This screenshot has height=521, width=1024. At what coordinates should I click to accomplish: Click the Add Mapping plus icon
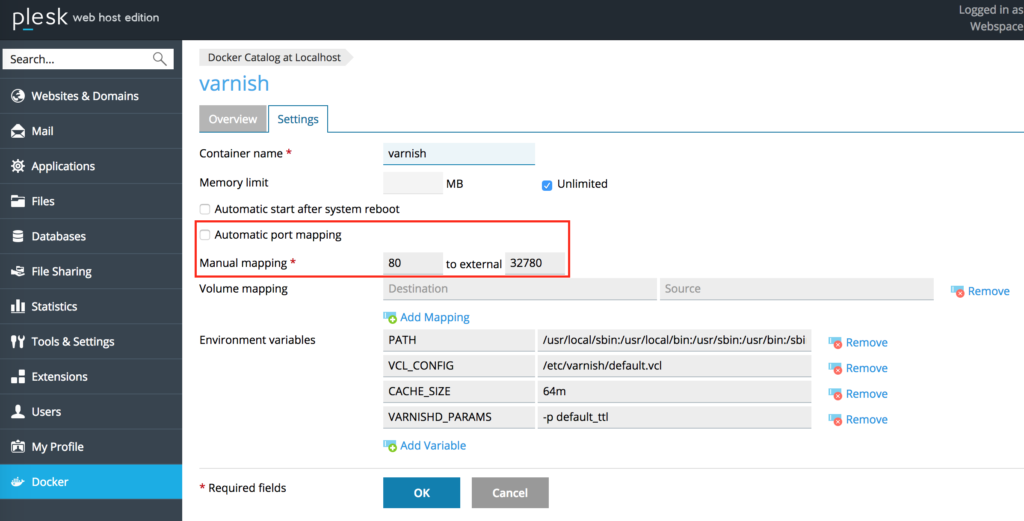pyautogui.click(x=390, y=317)
